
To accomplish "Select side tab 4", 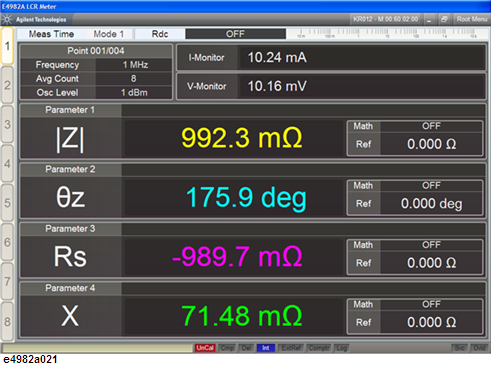I will click(7, 164).
